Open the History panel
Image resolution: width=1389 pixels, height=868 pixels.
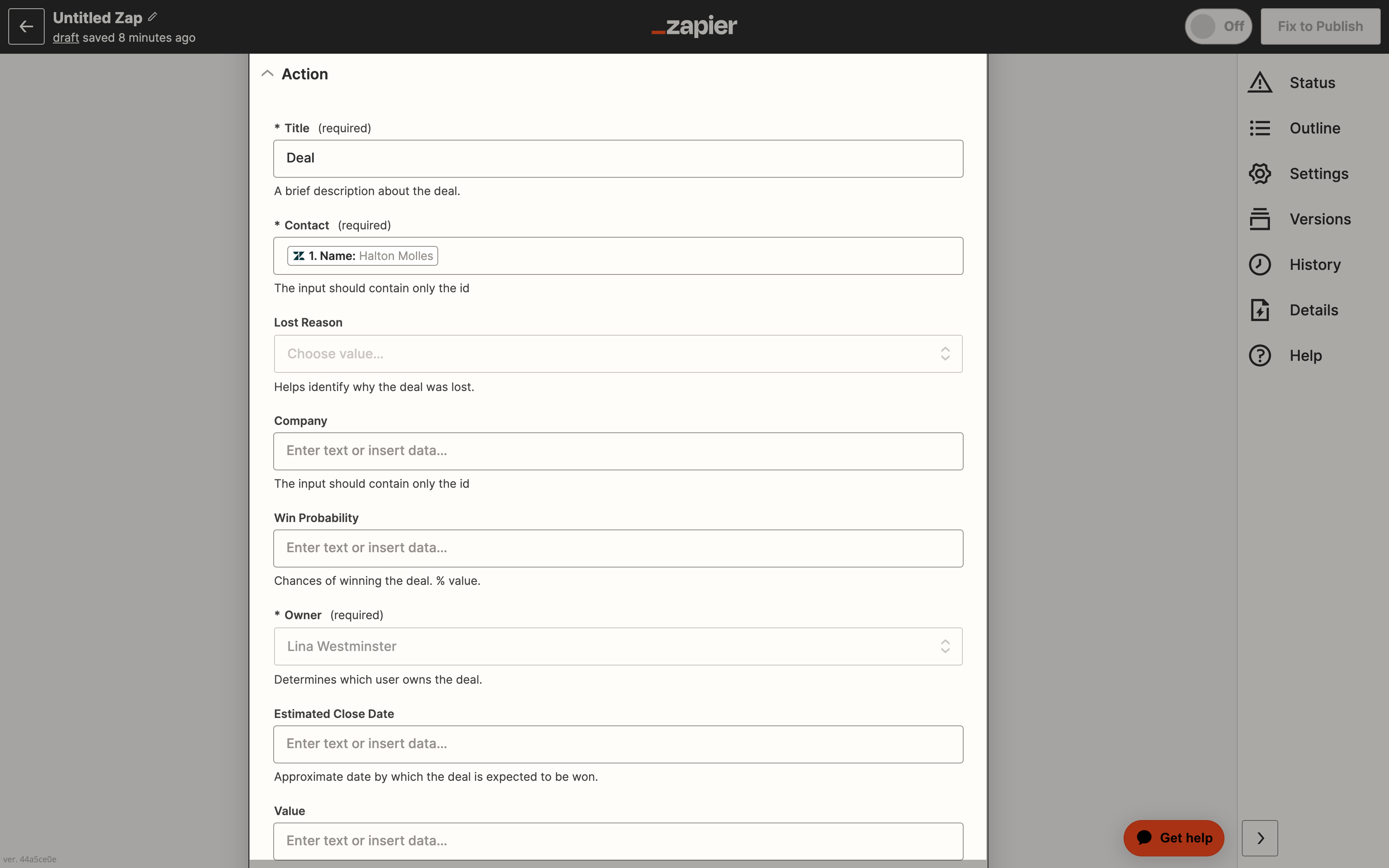pos(1315,265)
